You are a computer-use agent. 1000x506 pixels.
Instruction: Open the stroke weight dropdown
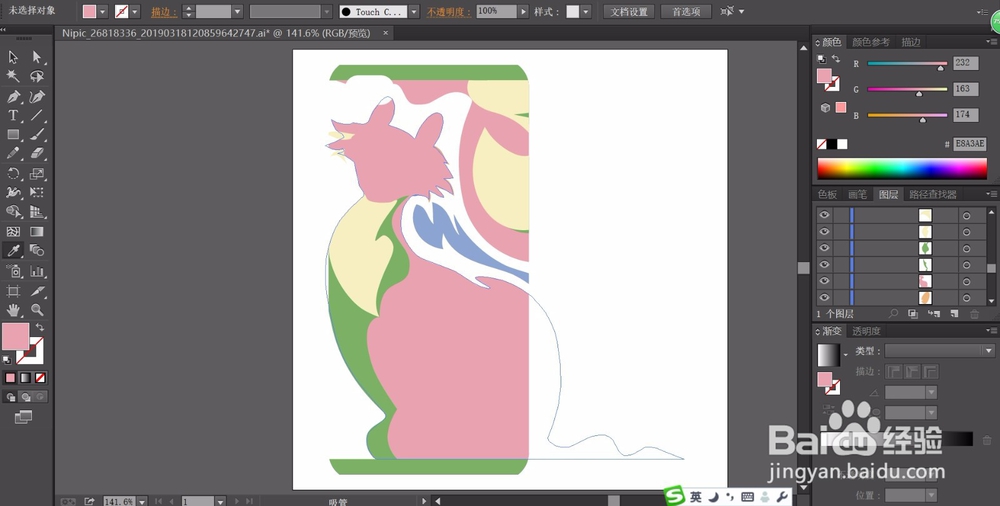(237, 11)
